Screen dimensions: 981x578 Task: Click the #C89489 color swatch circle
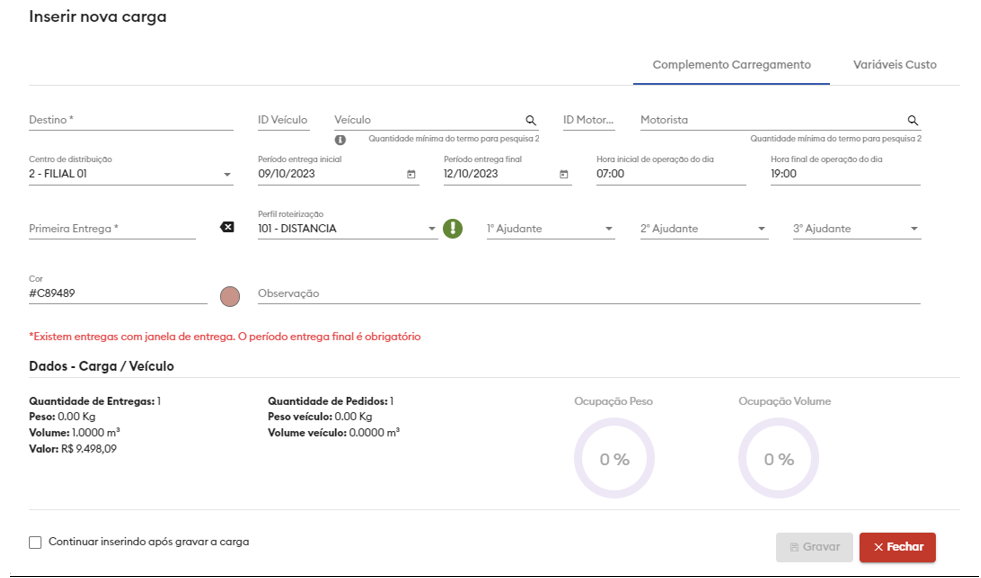pos(230,296)
